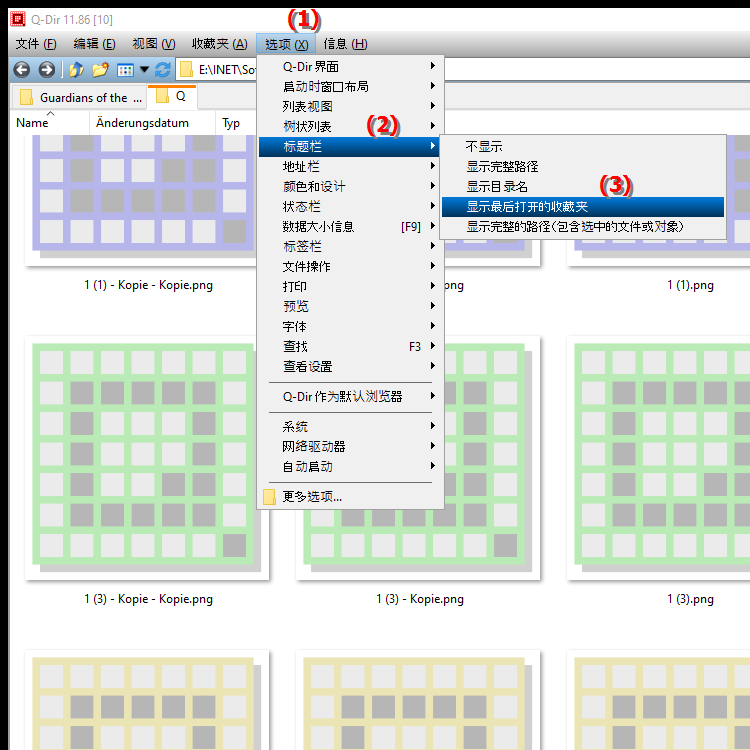This screenshot has height=750, width=750.
Task: Select the 标题栏 menu entry
Action: [x=349, y=146]
